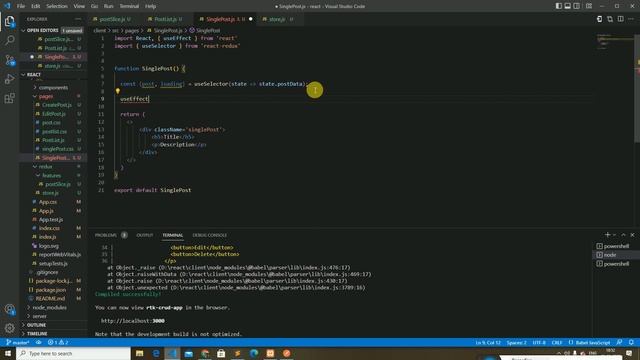This screenshot has height=360, width=640.
Task: Toggle the bottom panel layout icon
Action: click(x=567, y=6)
